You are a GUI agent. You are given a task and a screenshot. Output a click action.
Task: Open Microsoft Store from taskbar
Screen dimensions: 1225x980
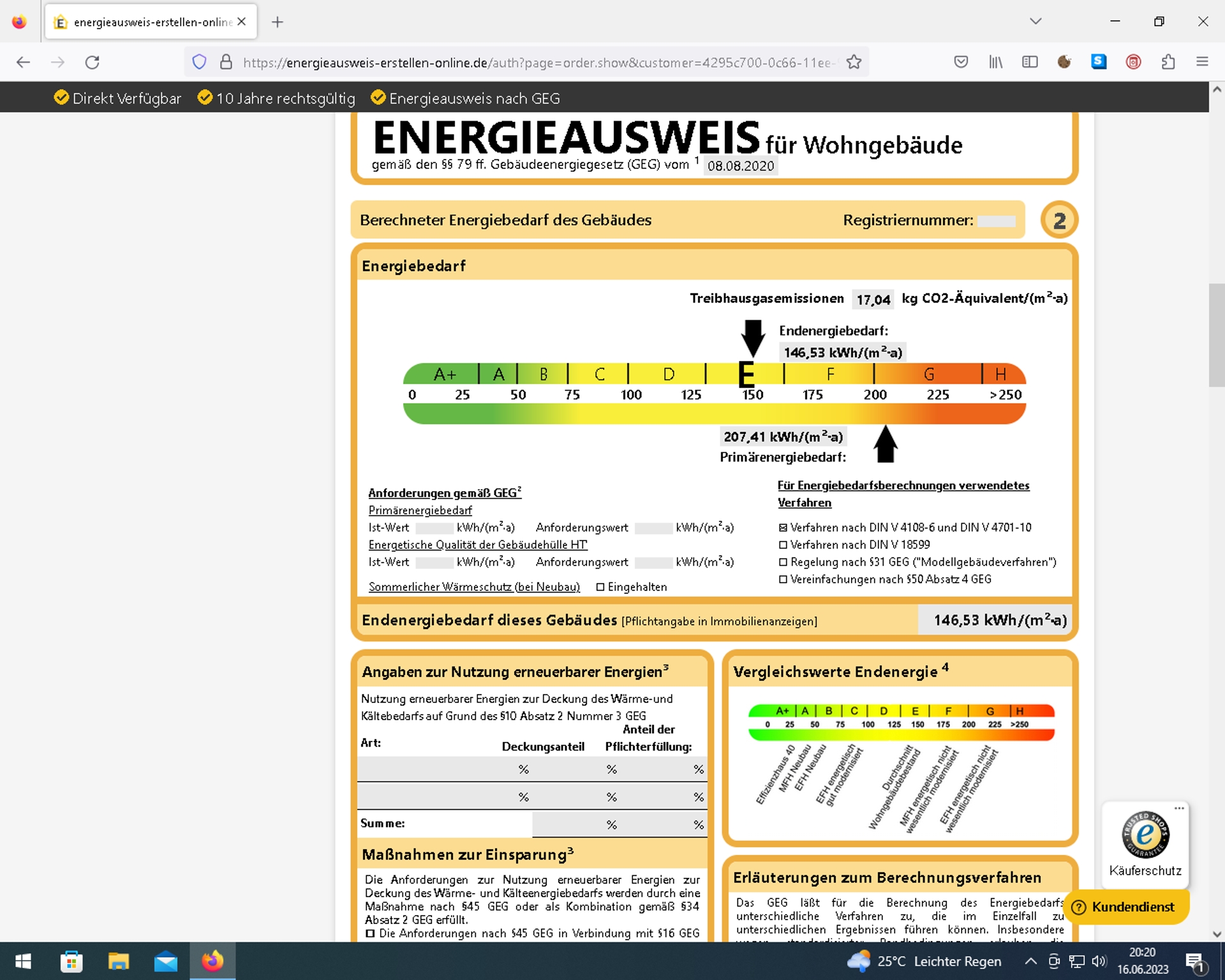coord(71,961)
